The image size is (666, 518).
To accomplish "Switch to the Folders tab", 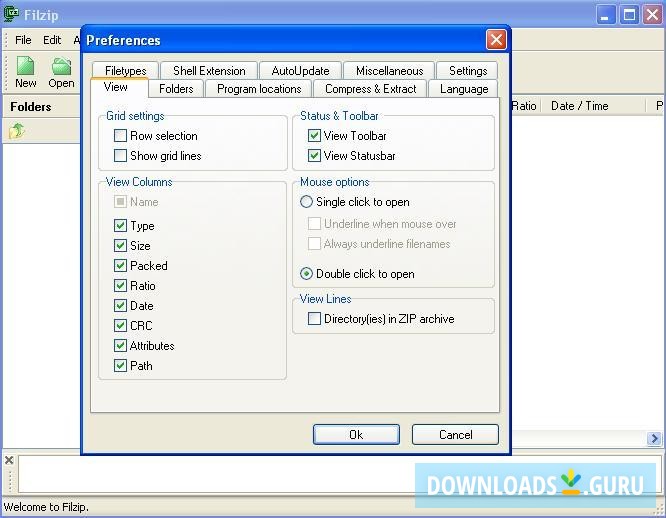I will (x=176, y=89).
